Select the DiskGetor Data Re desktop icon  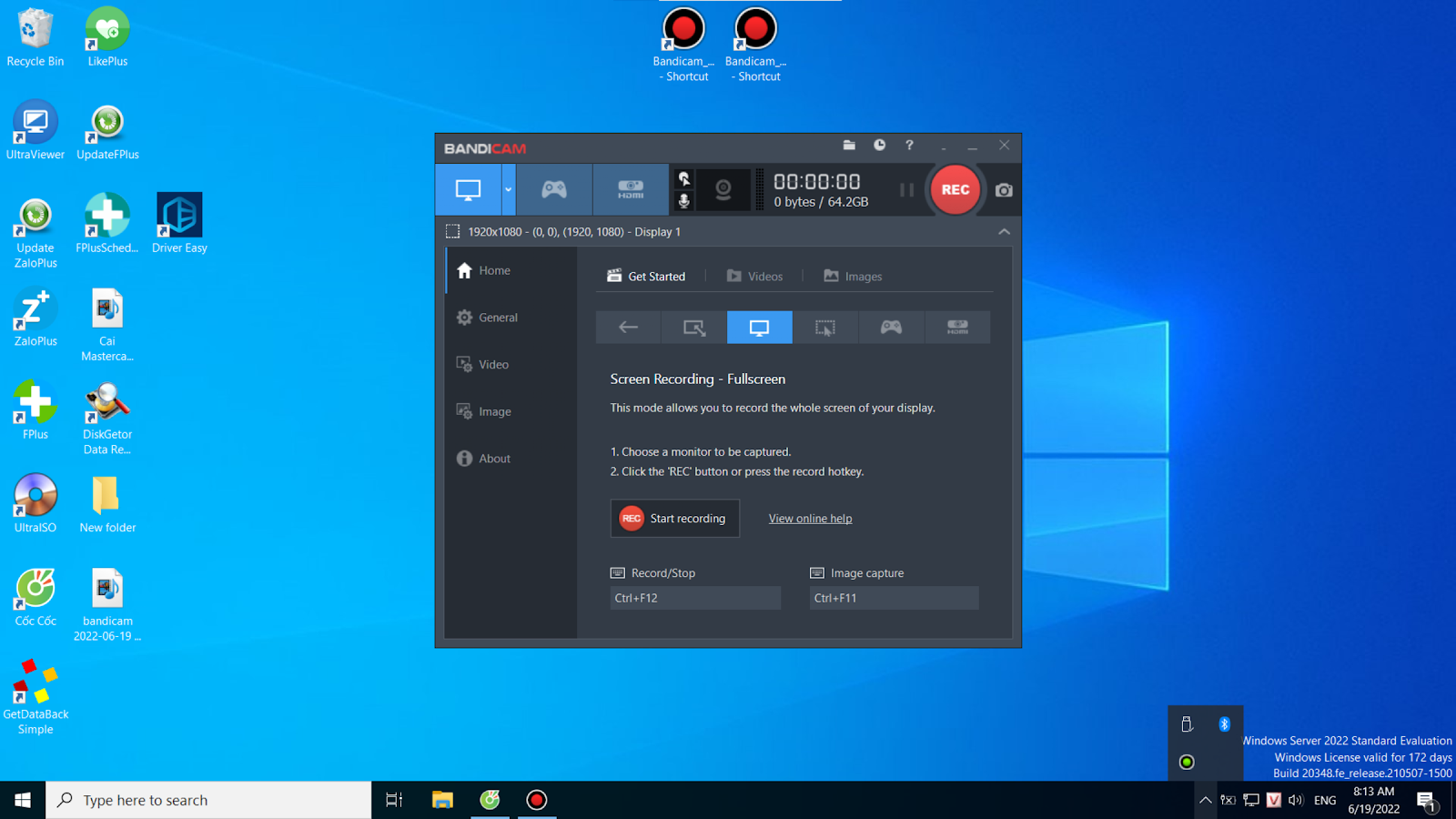click(x=107, y=419)
